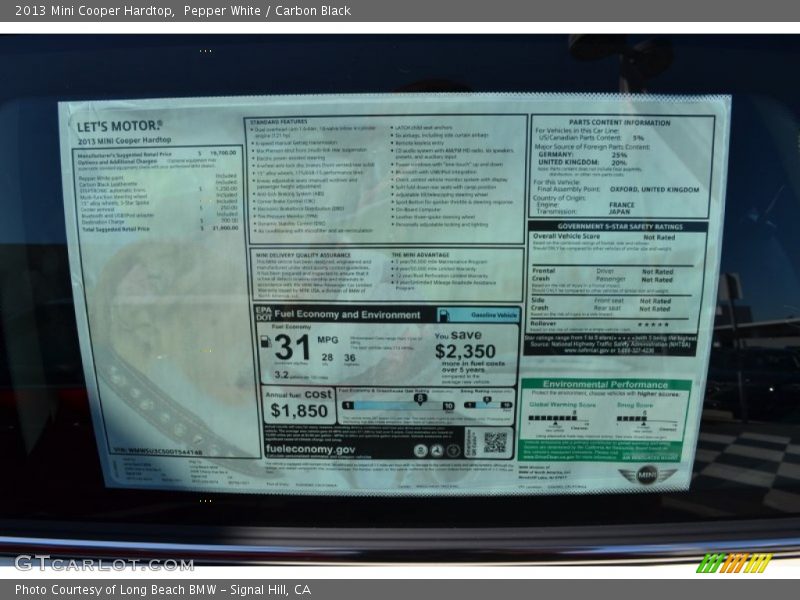Open the 'fueleconomy.gov' link on label
Image resolution: width=800 pixels, height=600 pixels.
(310, 449)
